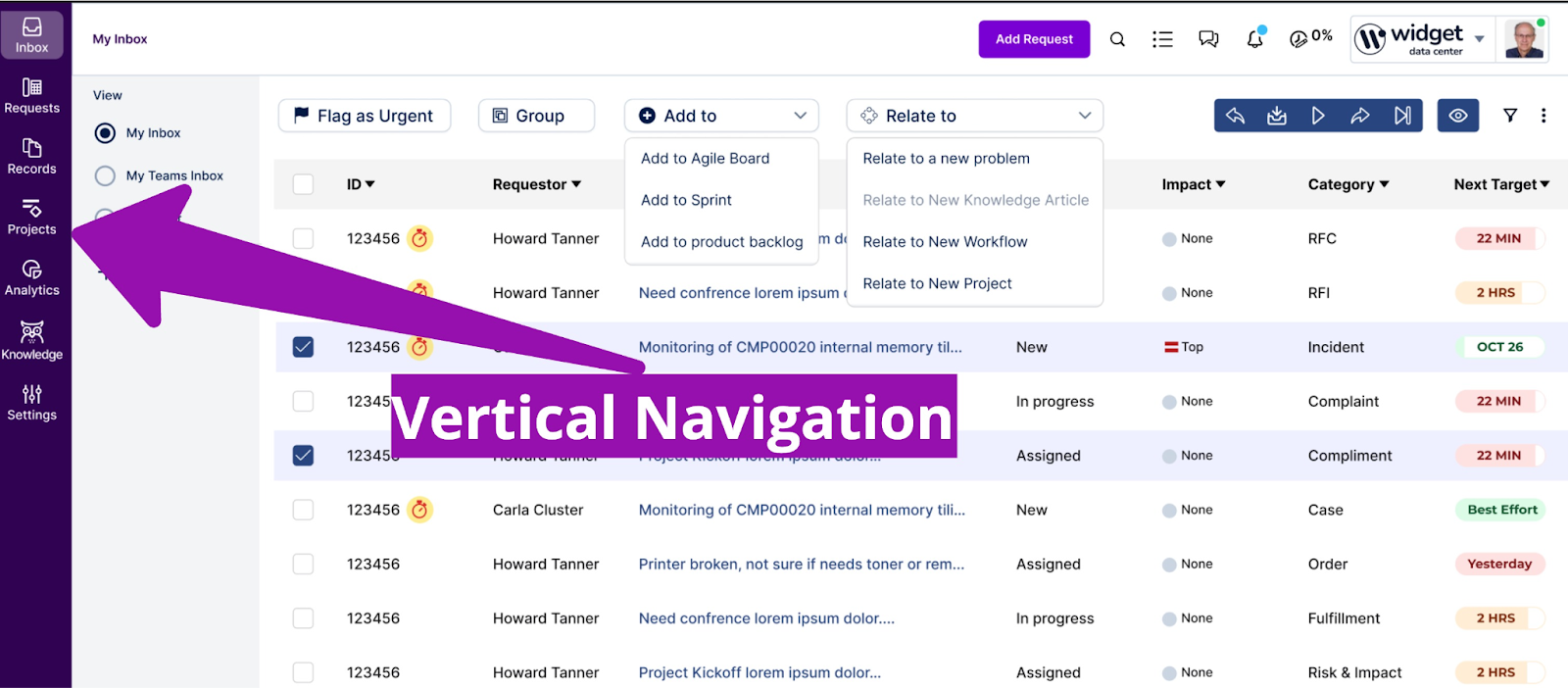1568x688 pixels.
Task: Click the Group button
Action: pos(536,116)
